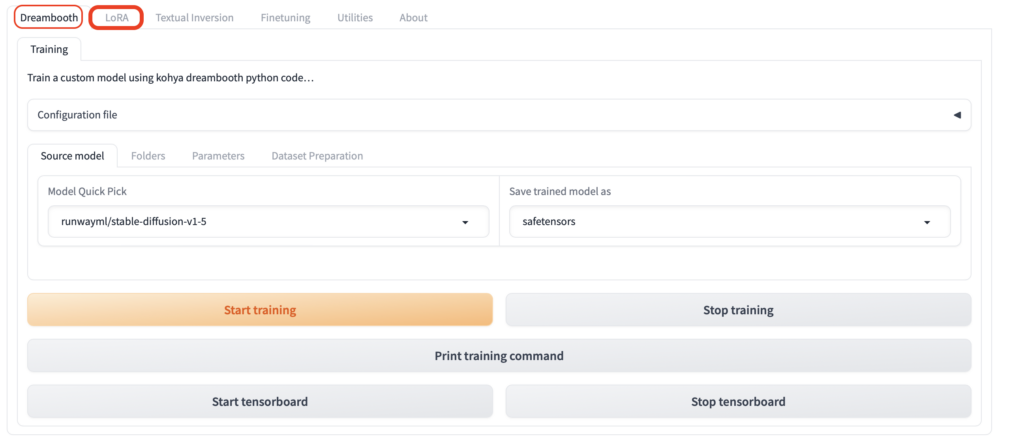Viewport: 1024px width, 443px height.
Task: Open the Dataset Preparation tab
Action: coord(317,156)
